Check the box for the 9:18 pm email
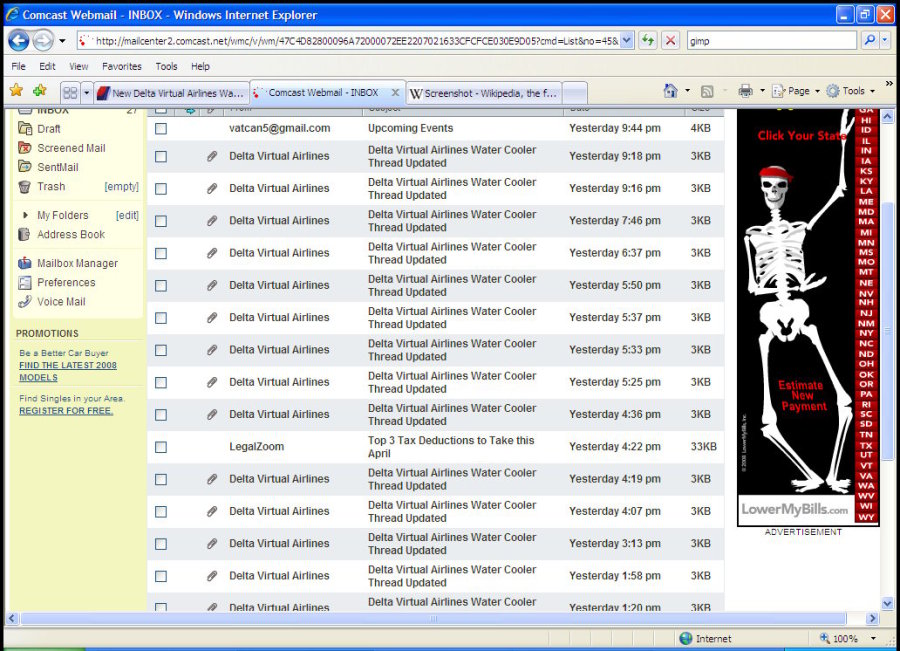 [x=161, y=157]
